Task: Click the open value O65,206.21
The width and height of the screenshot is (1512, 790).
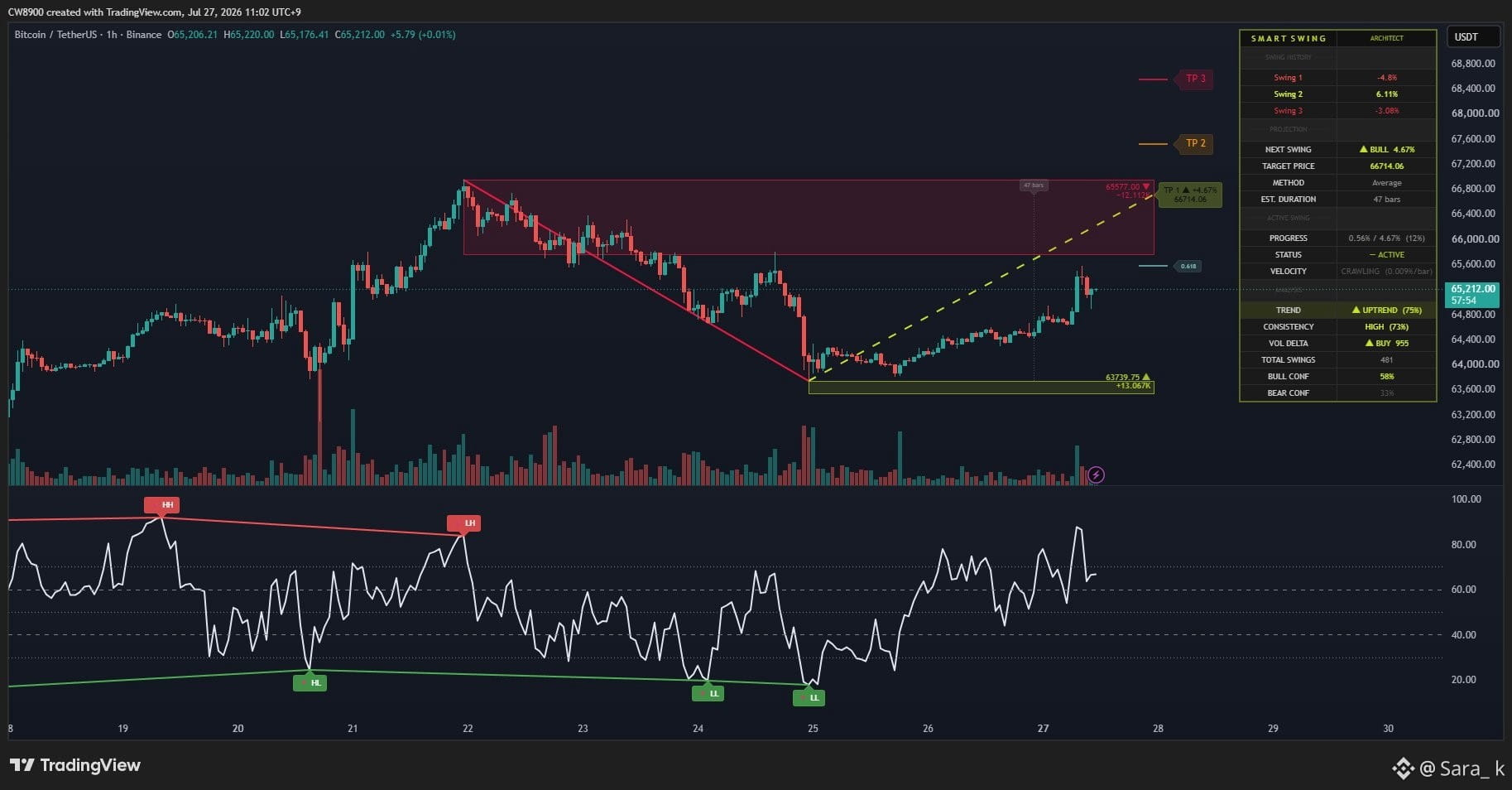Action: (193, 35)
